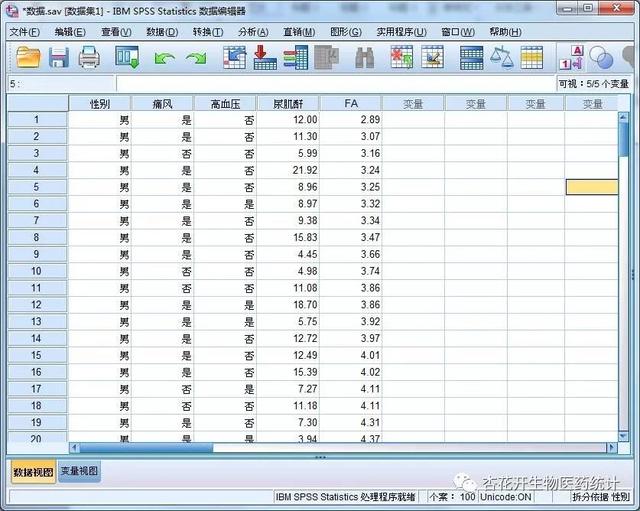Toggle the Value labels icon
Screen dimensions: 640x511
[x=571, y=58]
